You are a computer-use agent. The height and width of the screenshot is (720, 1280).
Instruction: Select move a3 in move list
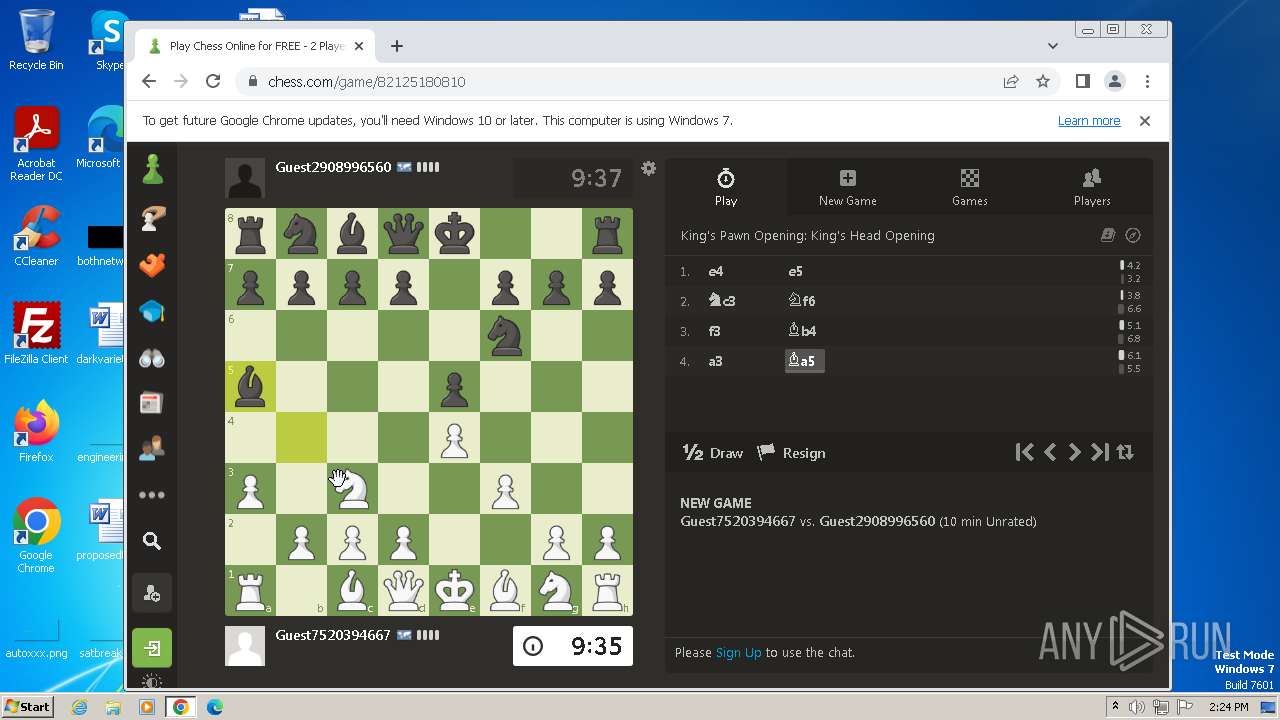tap(716, 361)
